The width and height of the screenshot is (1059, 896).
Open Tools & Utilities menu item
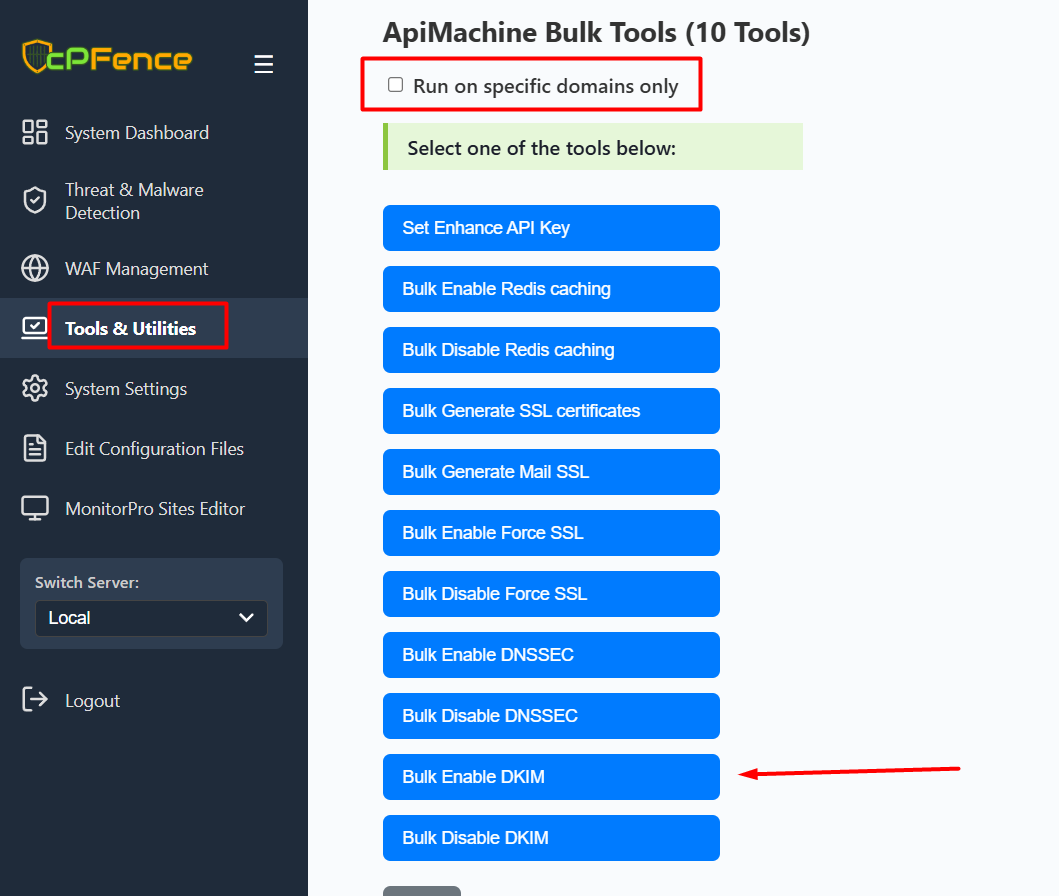click(x=130, y=328)
